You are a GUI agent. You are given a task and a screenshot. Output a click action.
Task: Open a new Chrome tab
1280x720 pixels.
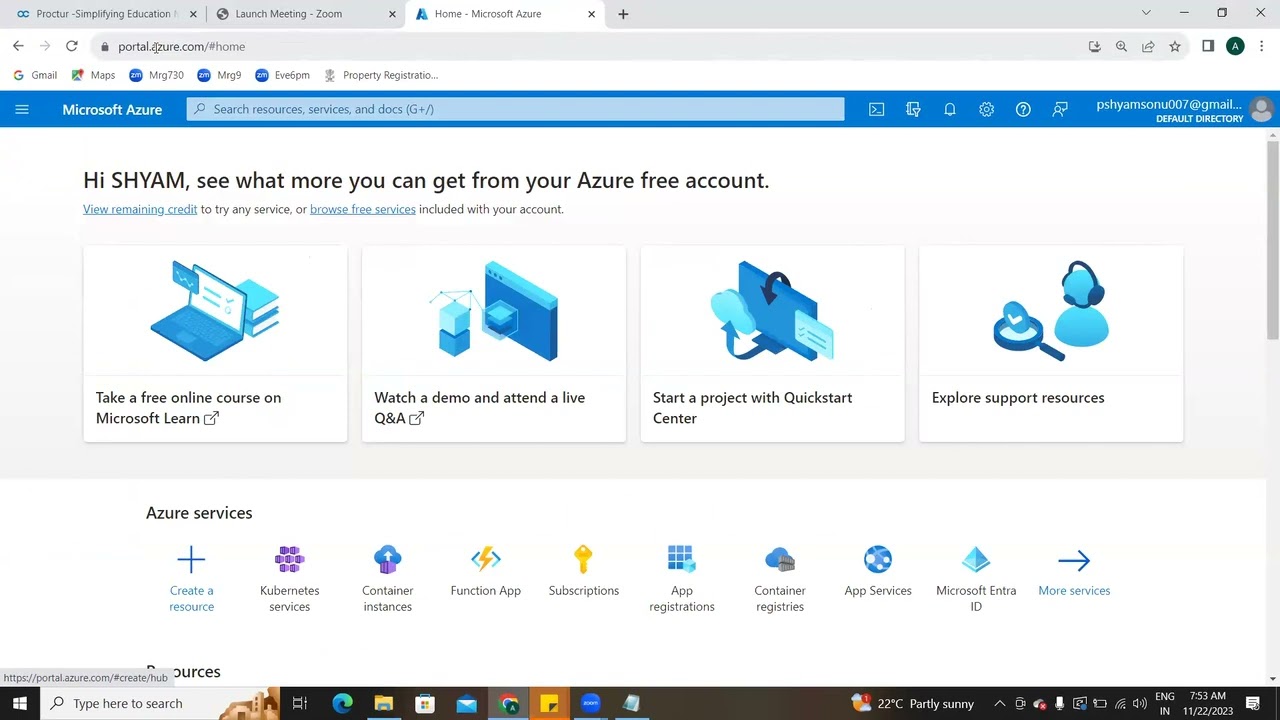pos(623,14)
